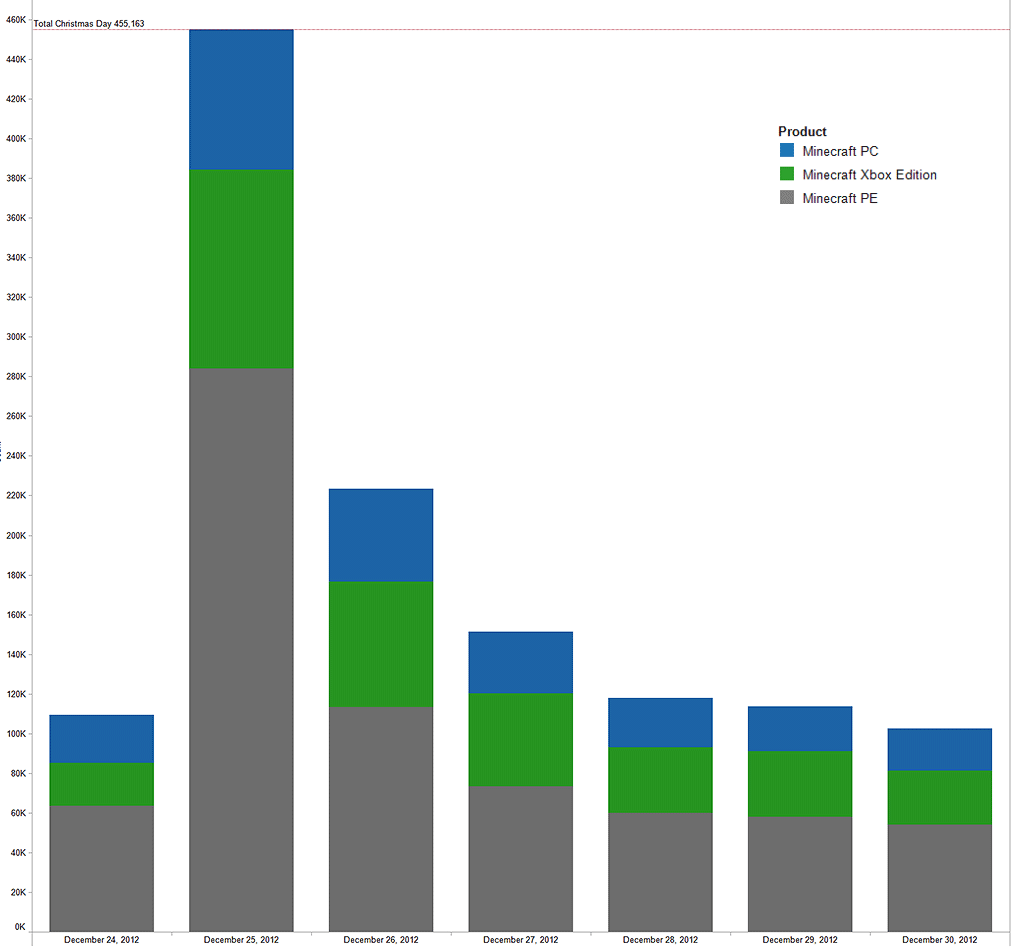Click the gray Minecraft PE legend swatch
The image size is (1011, 948).
coord(787,198)
